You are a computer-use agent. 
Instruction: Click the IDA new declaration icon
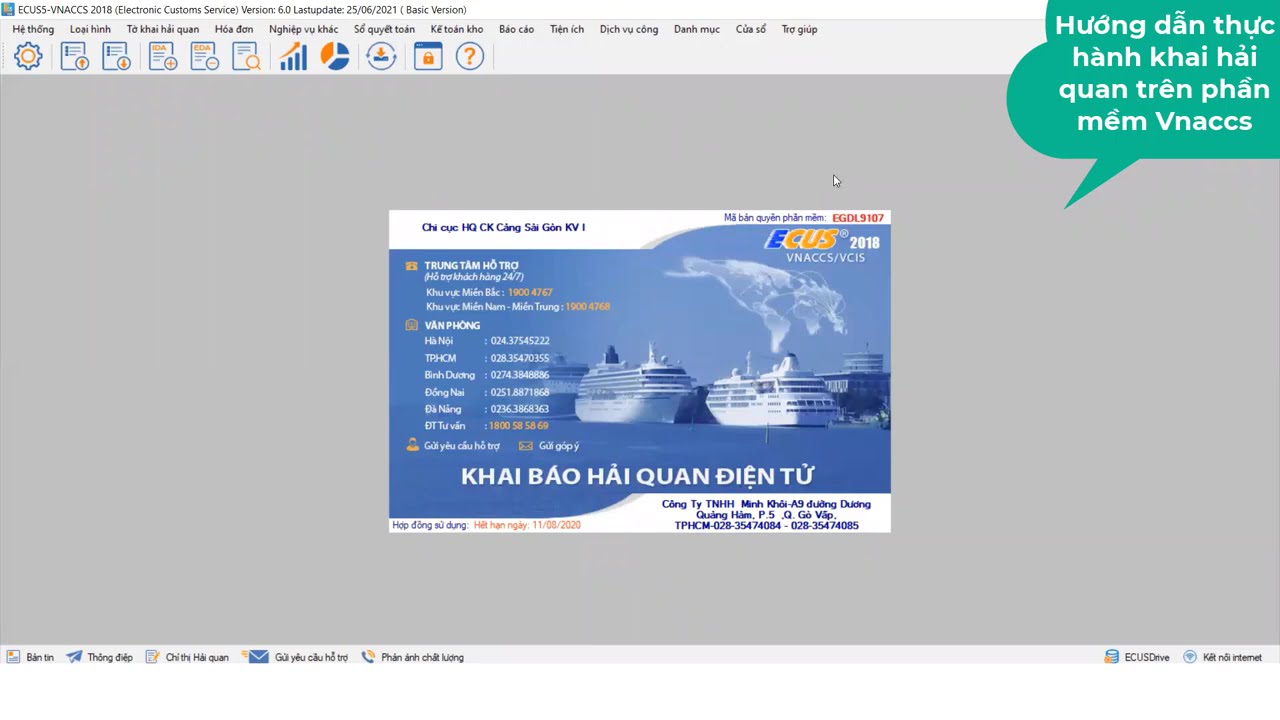tap(163, 56)
